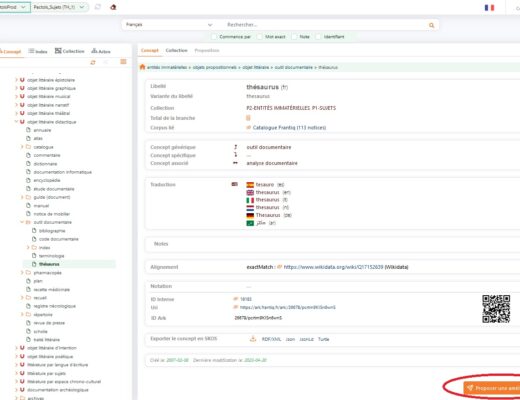Toggle the Identifiant checkbox
Image resolution: width=520 pixels, height=400 pixels.
point(319,37)
